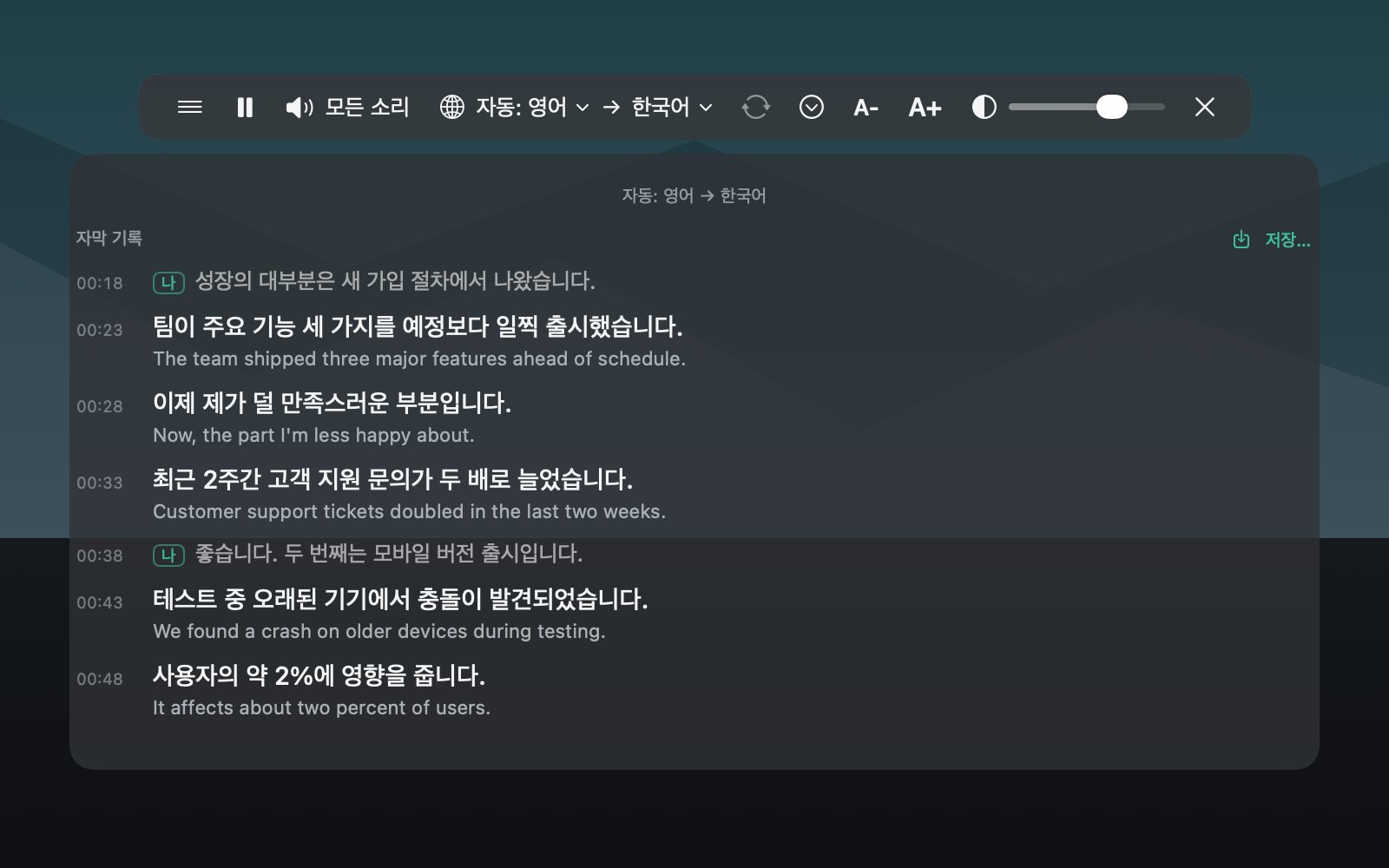
Task: Click caption 팀이 주요 기능 세 가지를 예정보다 일찍 출시했습니다.
Action: [418, 326]
